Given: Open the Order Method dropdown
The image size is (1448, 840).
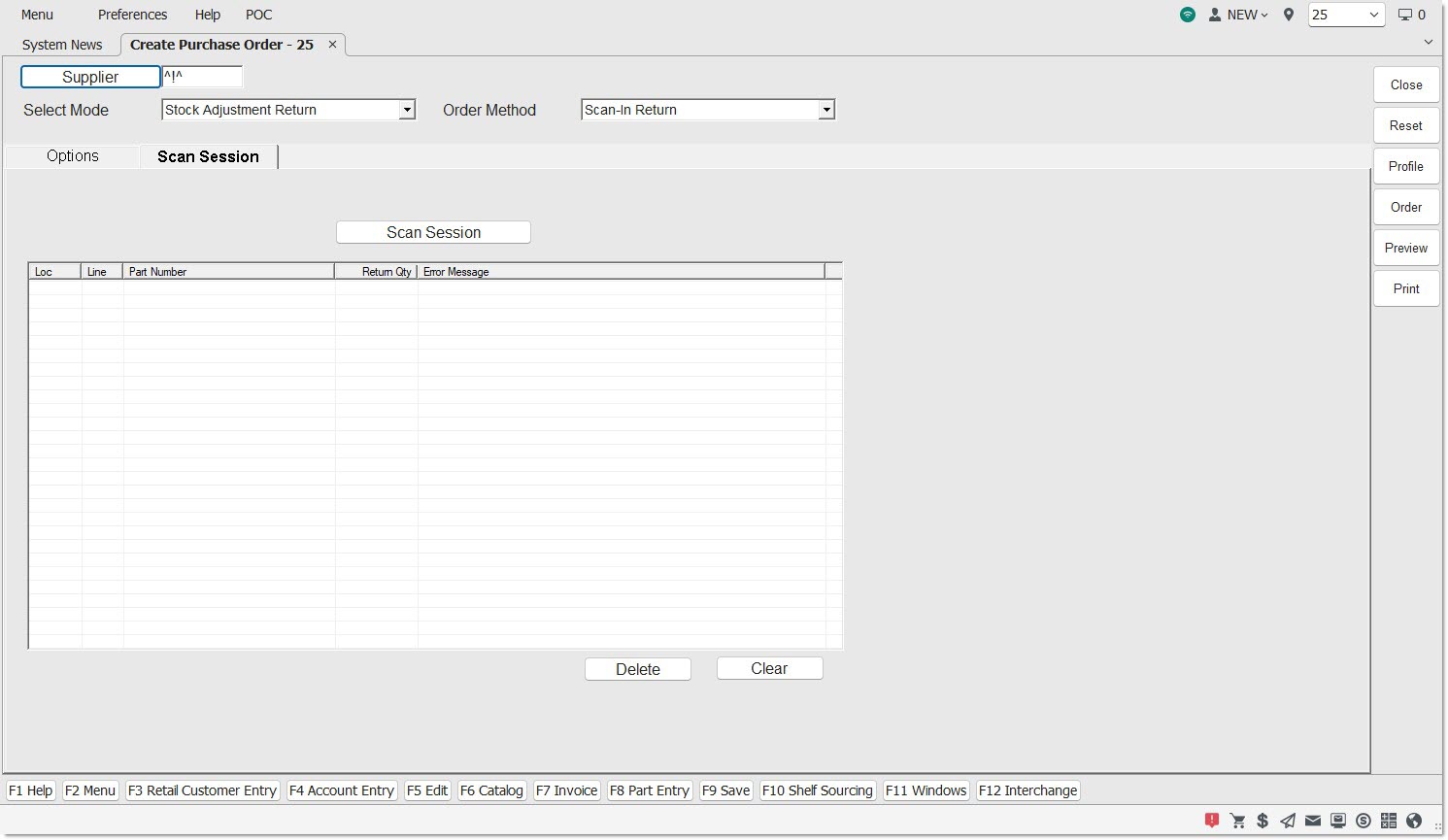Looking at the screenshot, I should coord(826,110).
